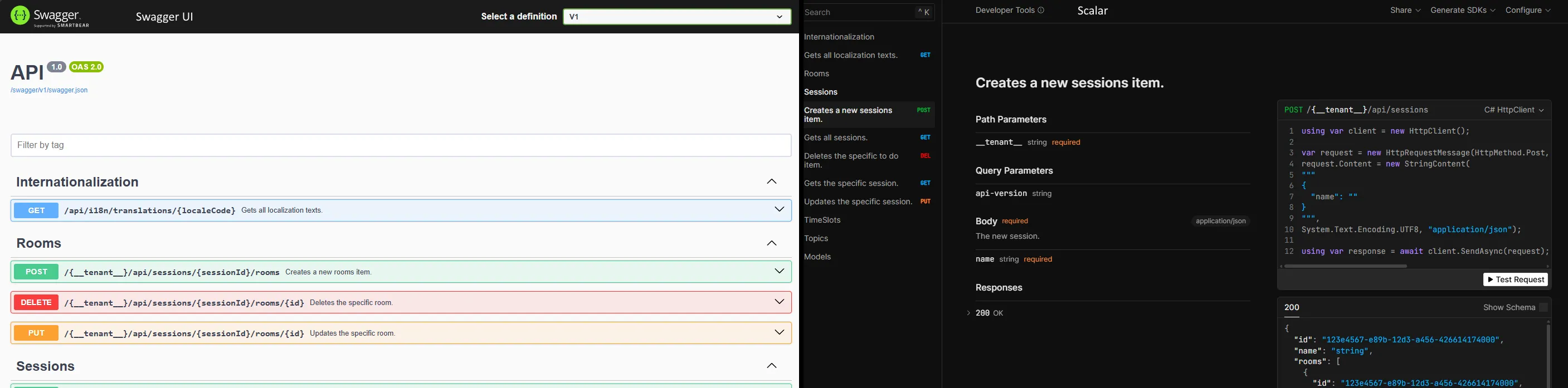This screenshot has height=388, width=1568.
Task: Click the GET method badge for translations
Action: pos(37,210)
